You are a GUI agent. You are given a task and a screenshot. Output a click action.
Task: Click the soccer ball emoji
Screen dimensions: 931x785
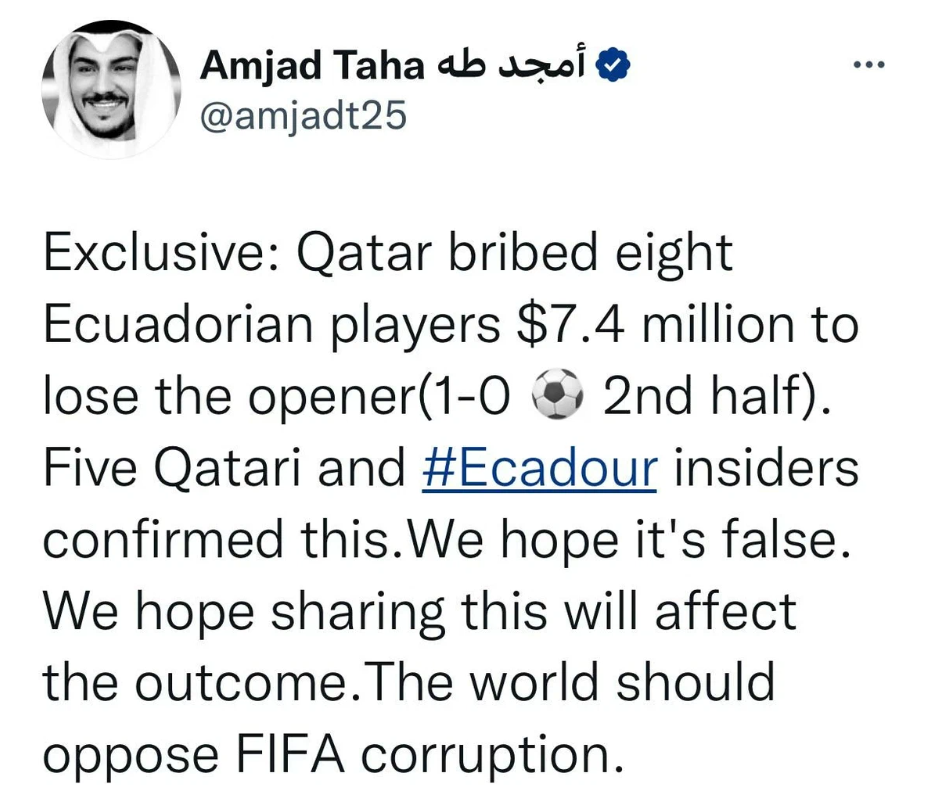[556, 395]
